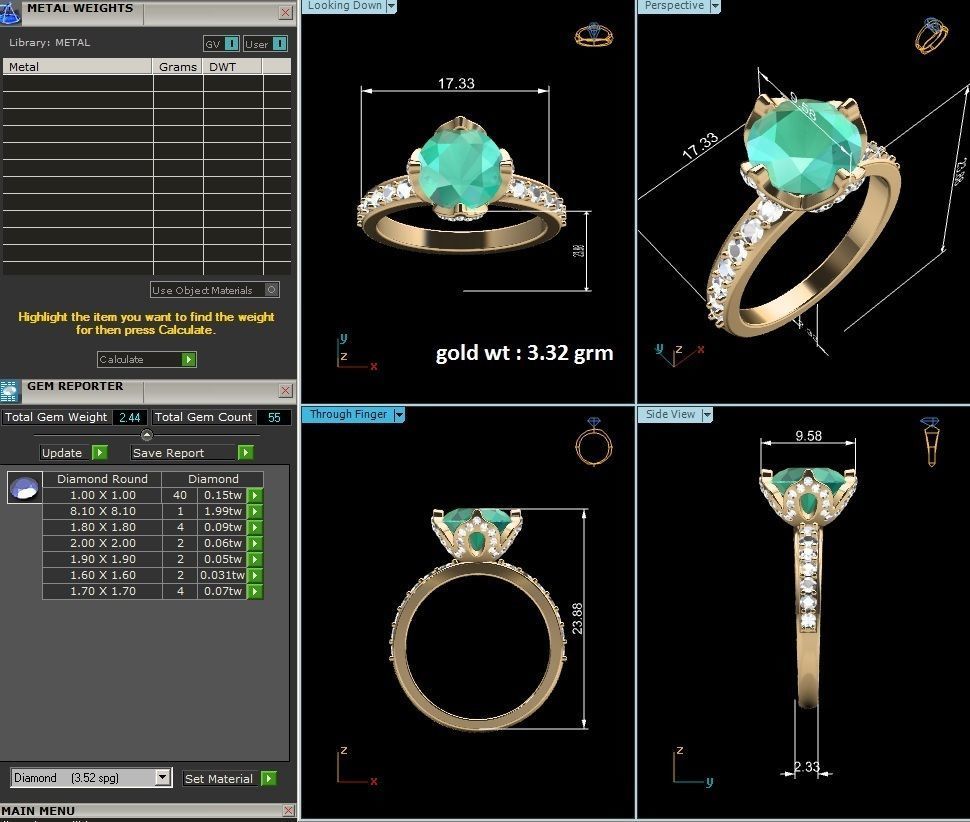The width and height of the screenshot is (970, 822).
Task: Toggle the GV library switch
Action: coord(231,44)
